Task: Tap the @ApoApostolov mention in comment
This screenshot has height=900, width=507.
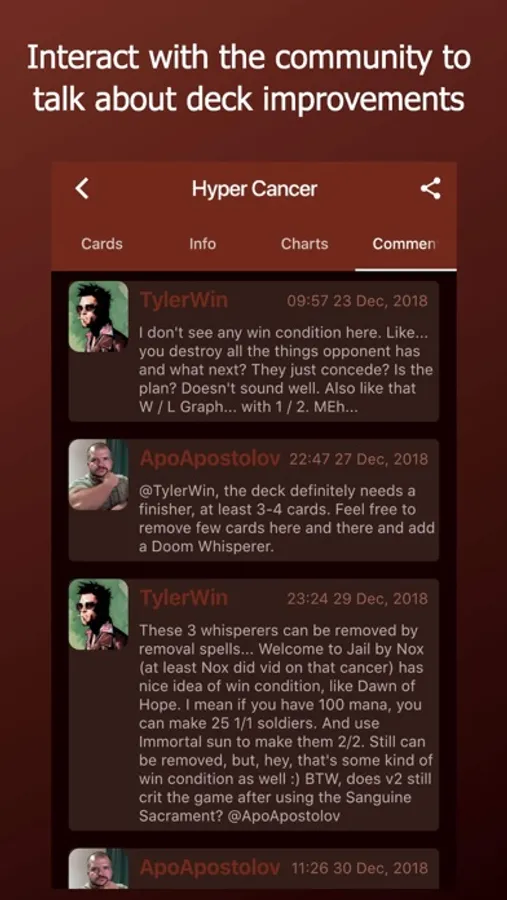Action: pyautogui.click(x=284, y=817)
